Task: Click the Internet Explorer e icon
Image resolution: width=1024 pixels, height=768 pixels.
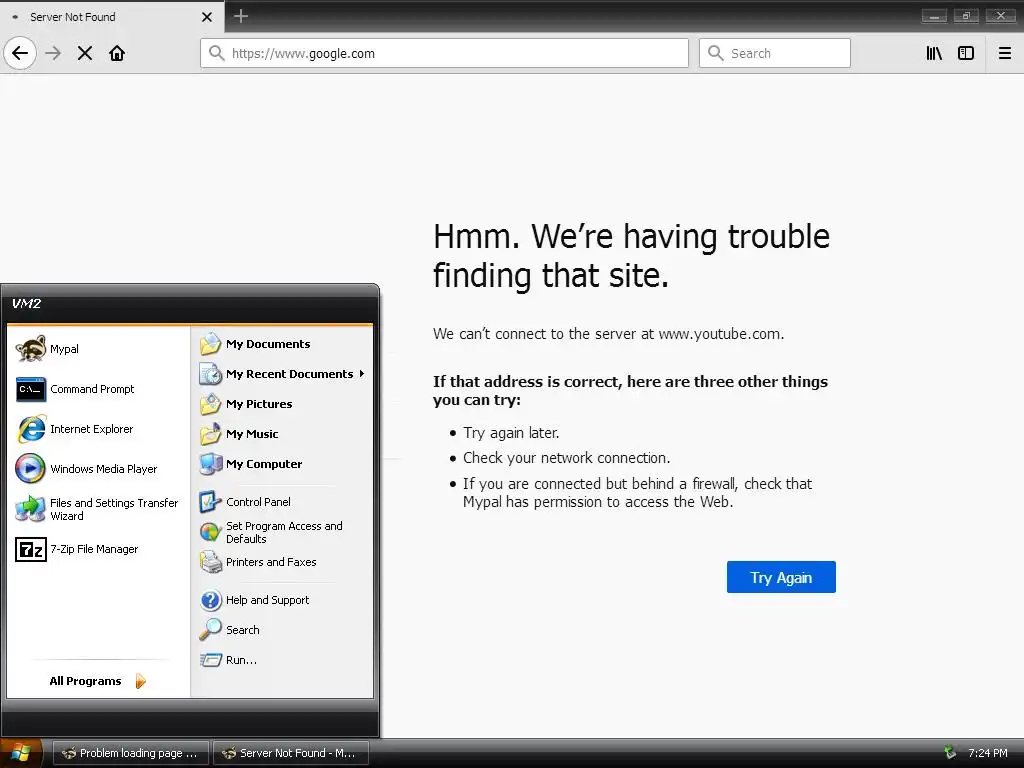Action: 31,429
